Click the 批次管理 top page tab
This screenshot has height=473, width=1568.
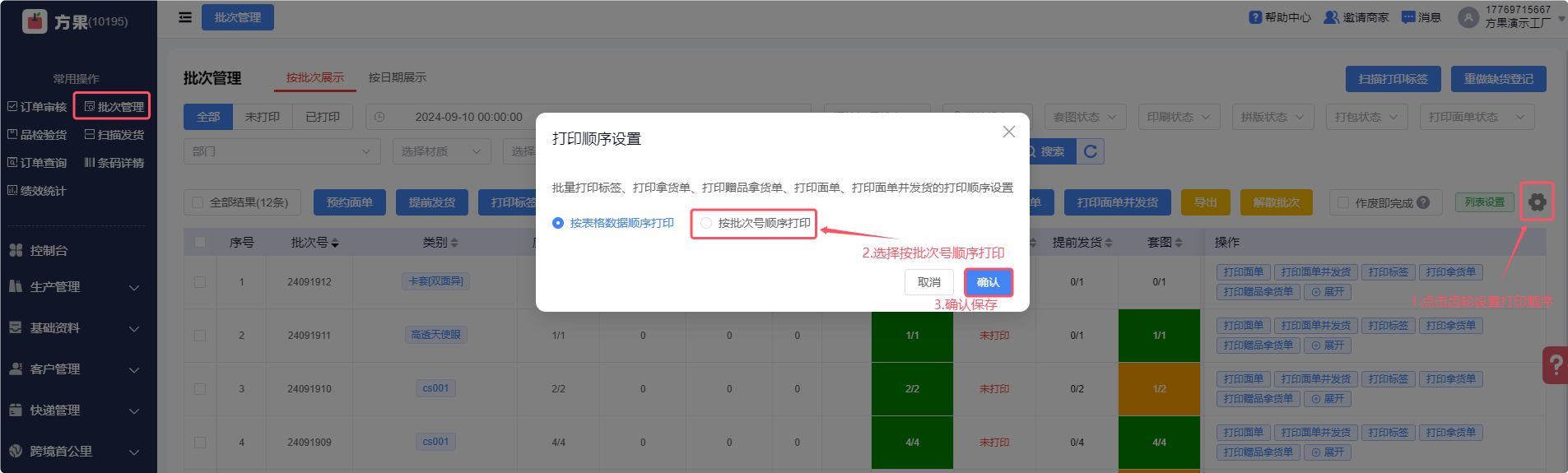pyautogui.click(x=238, y=17)
